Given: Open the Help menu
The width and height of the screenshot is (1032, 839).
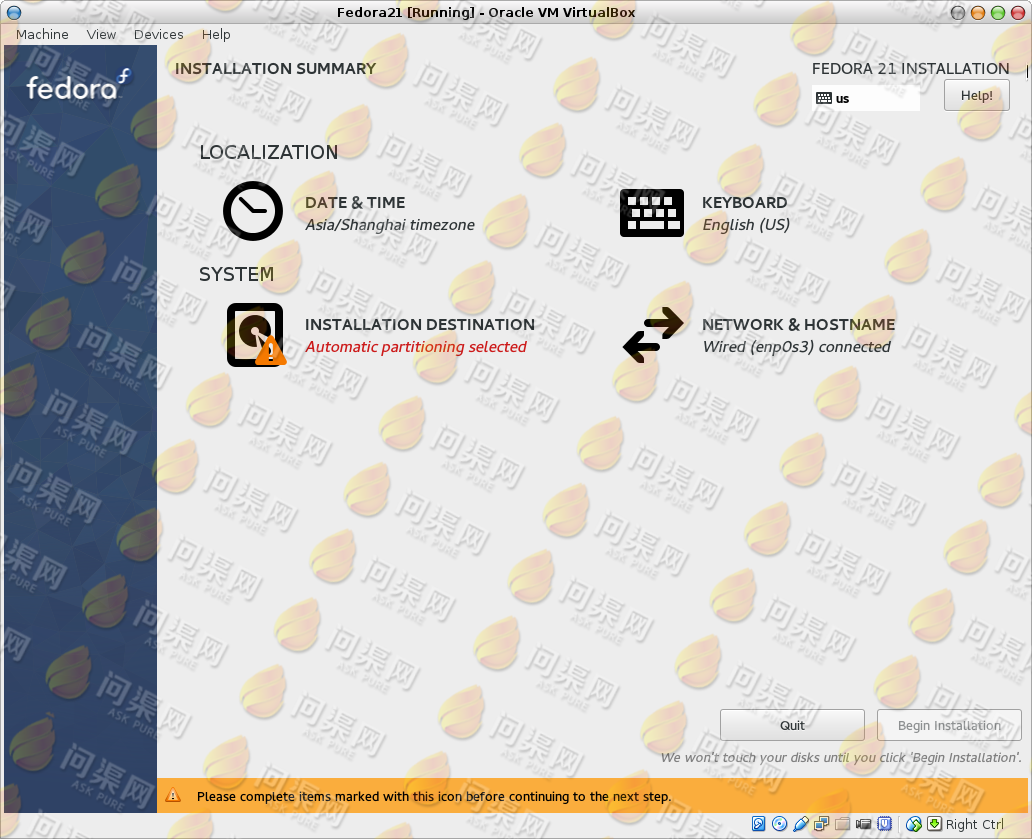Looking at the screenshot, I should 216,34.
